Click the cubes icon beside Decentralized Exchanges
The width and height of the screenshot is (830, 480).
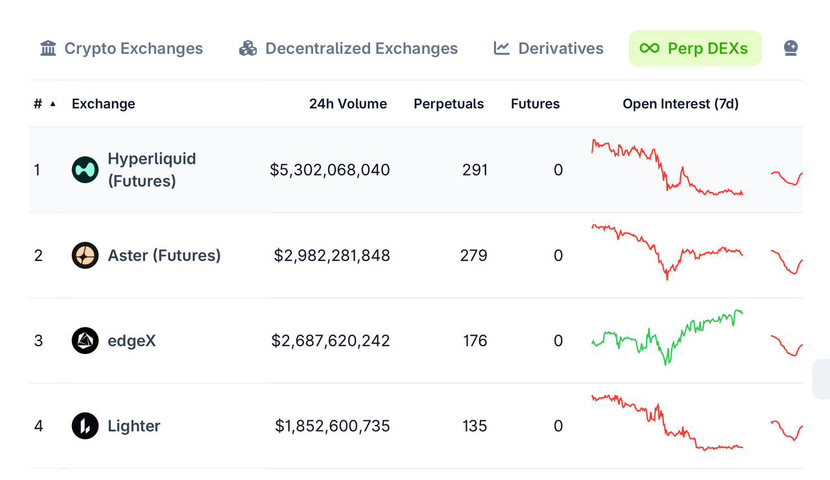tap(248, 48)
